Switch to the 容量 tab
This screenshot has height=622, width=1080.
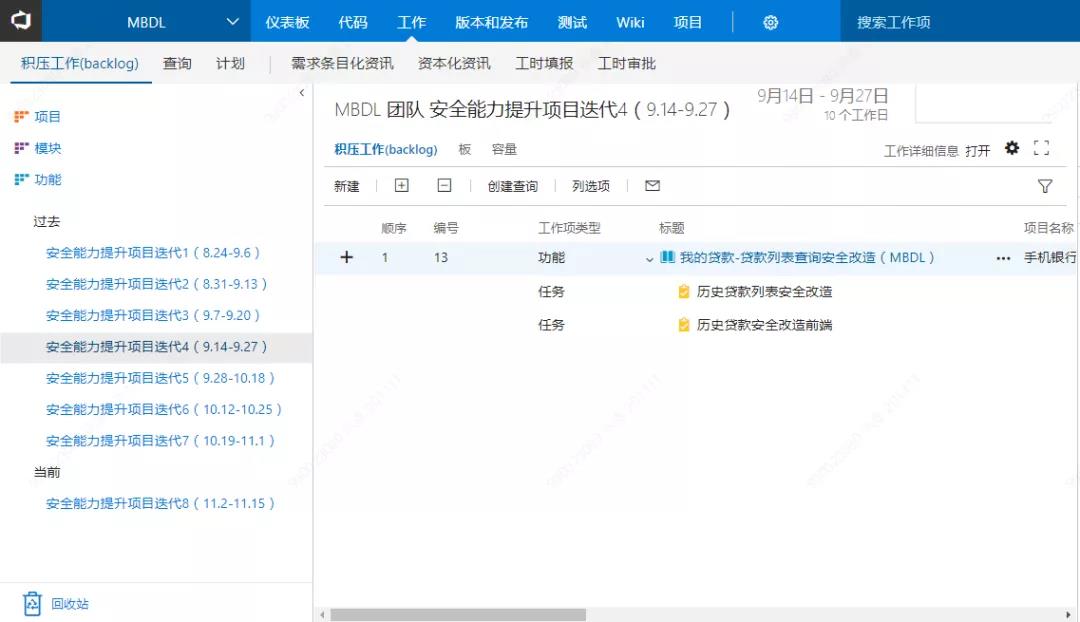click(504, 149)
